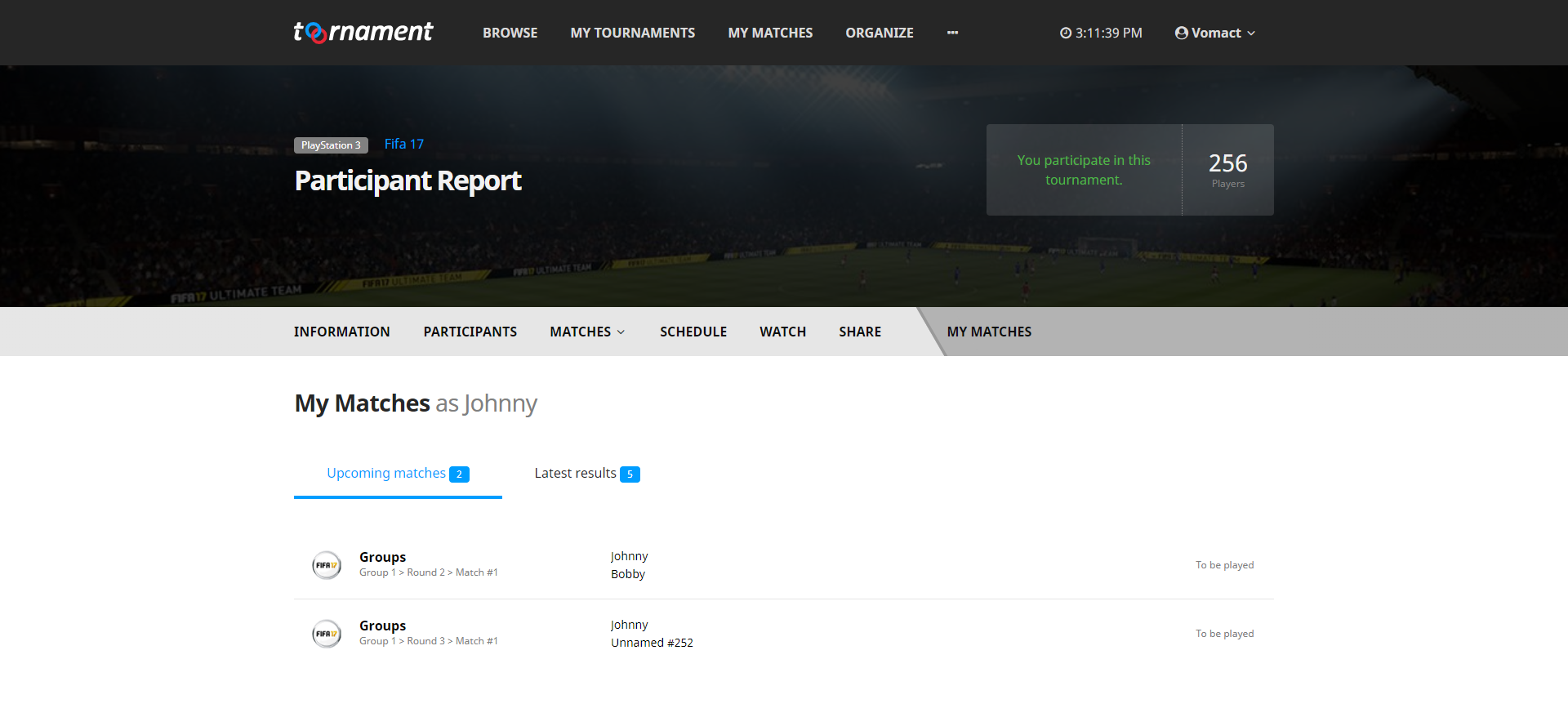
Task: Open Johnny vs Bobby match row
Action: [784, 565]
